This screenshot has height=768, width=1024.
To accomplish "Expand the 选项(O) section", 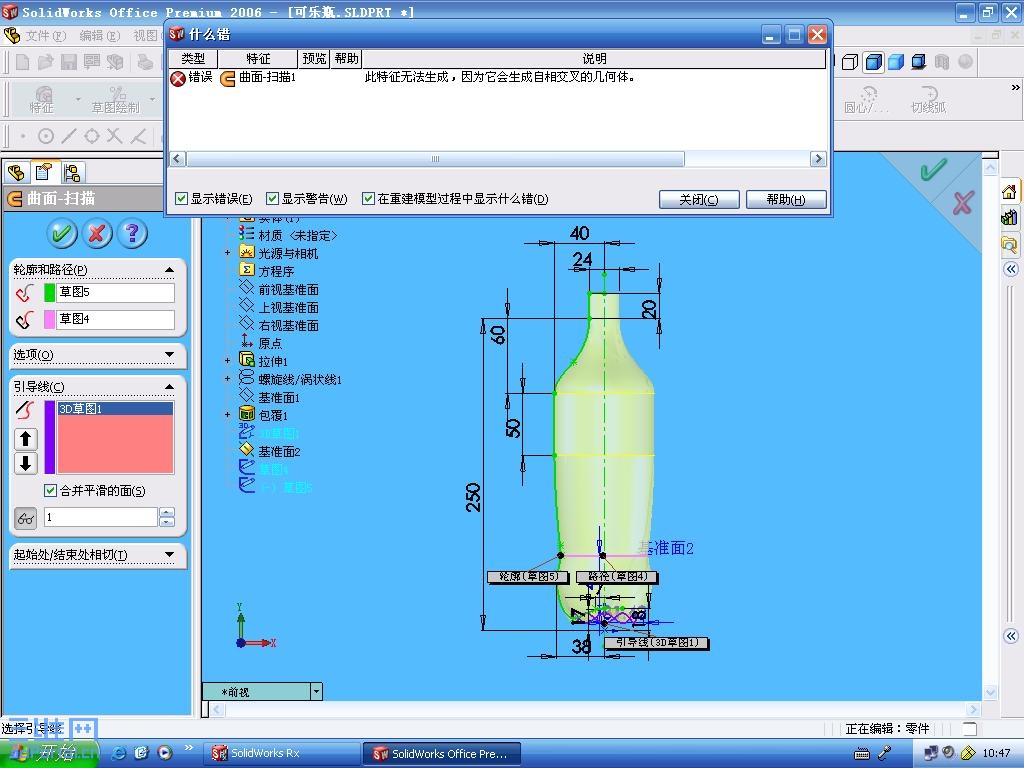I will tap(169, 355).
